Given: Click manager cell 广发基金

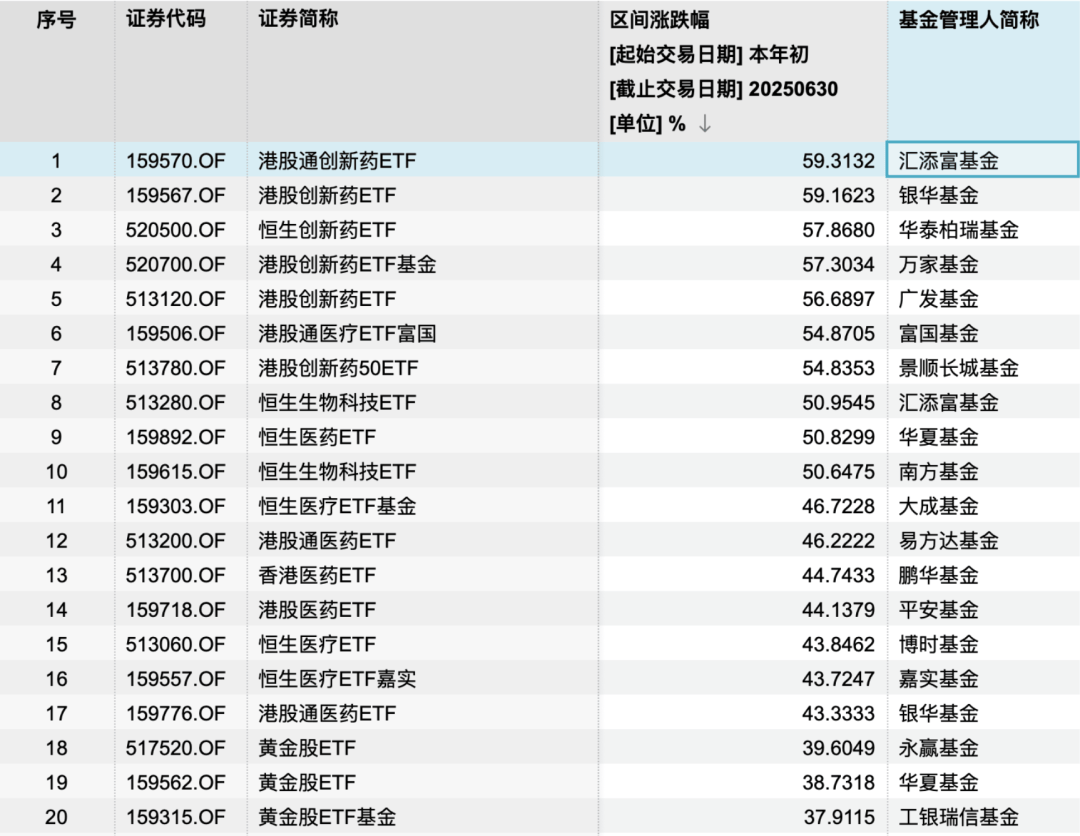Looking at the screenshot, I should 939,299.
